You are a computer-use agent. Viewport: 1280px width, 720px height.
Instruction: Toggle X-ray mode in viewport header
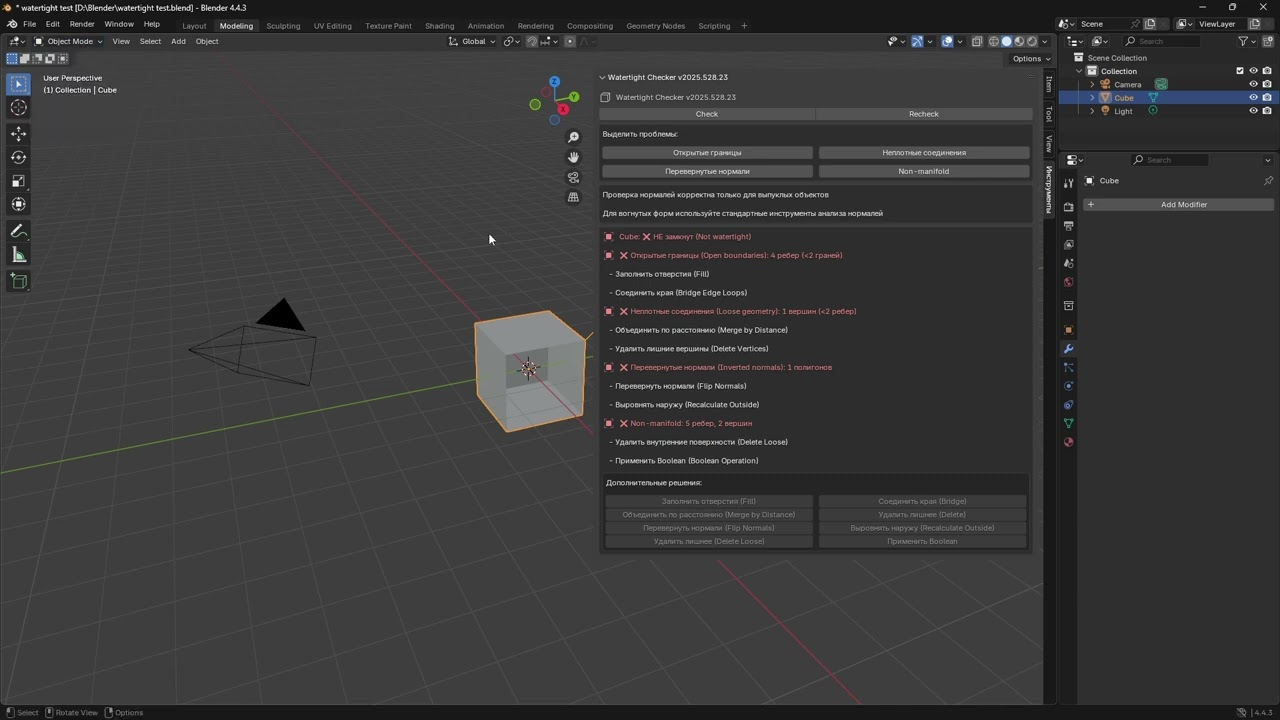(x=977, y=41)
